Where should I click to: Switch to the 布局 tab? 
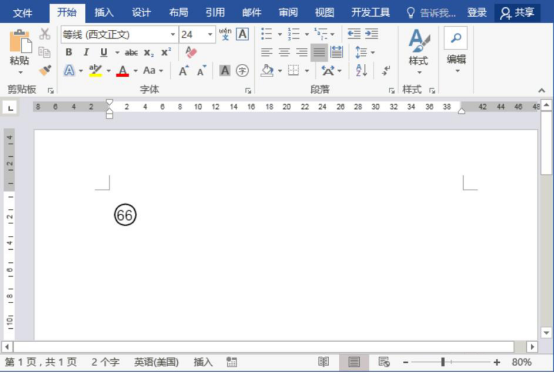point(178,13)
